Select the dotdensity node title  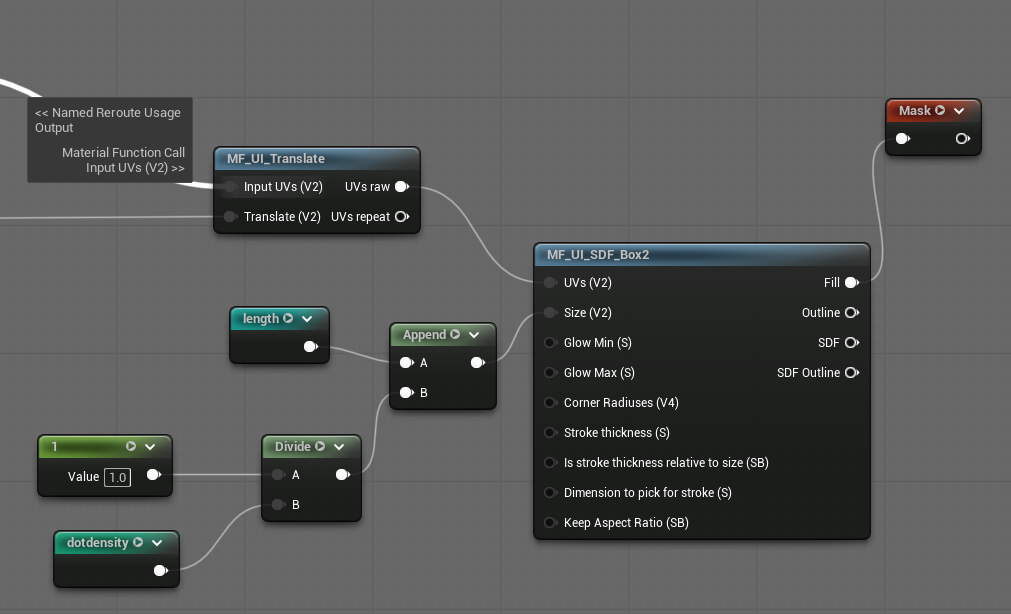tap(97, 542)
